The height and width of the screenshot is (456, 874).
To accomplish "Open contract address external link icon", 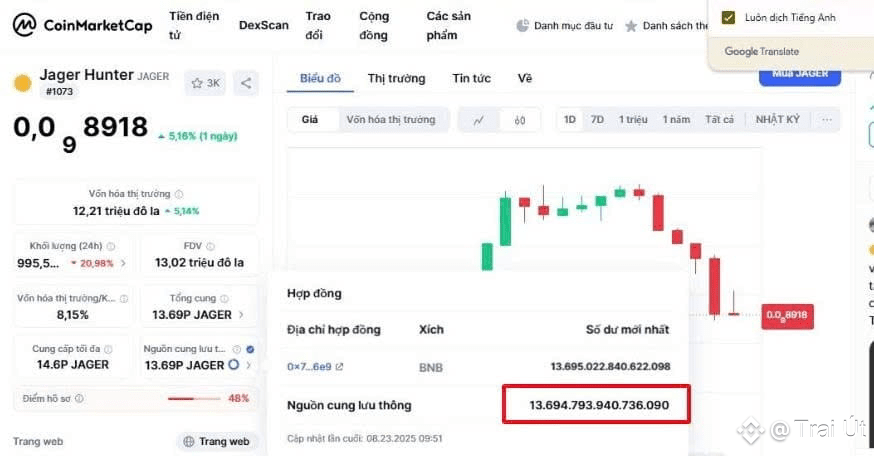I will [339, 367].
